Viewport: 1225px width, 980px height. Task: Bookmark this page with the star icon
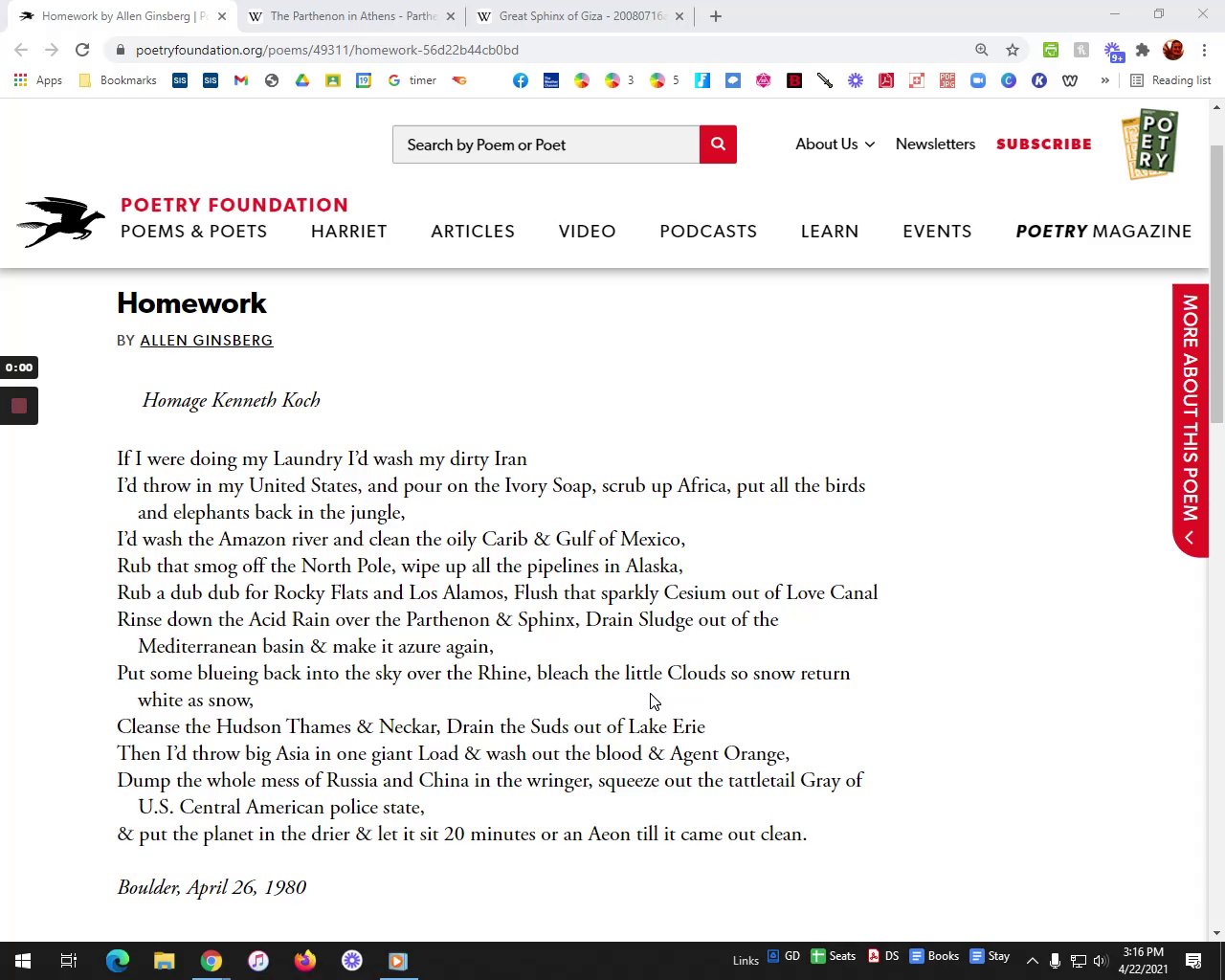1013,50
